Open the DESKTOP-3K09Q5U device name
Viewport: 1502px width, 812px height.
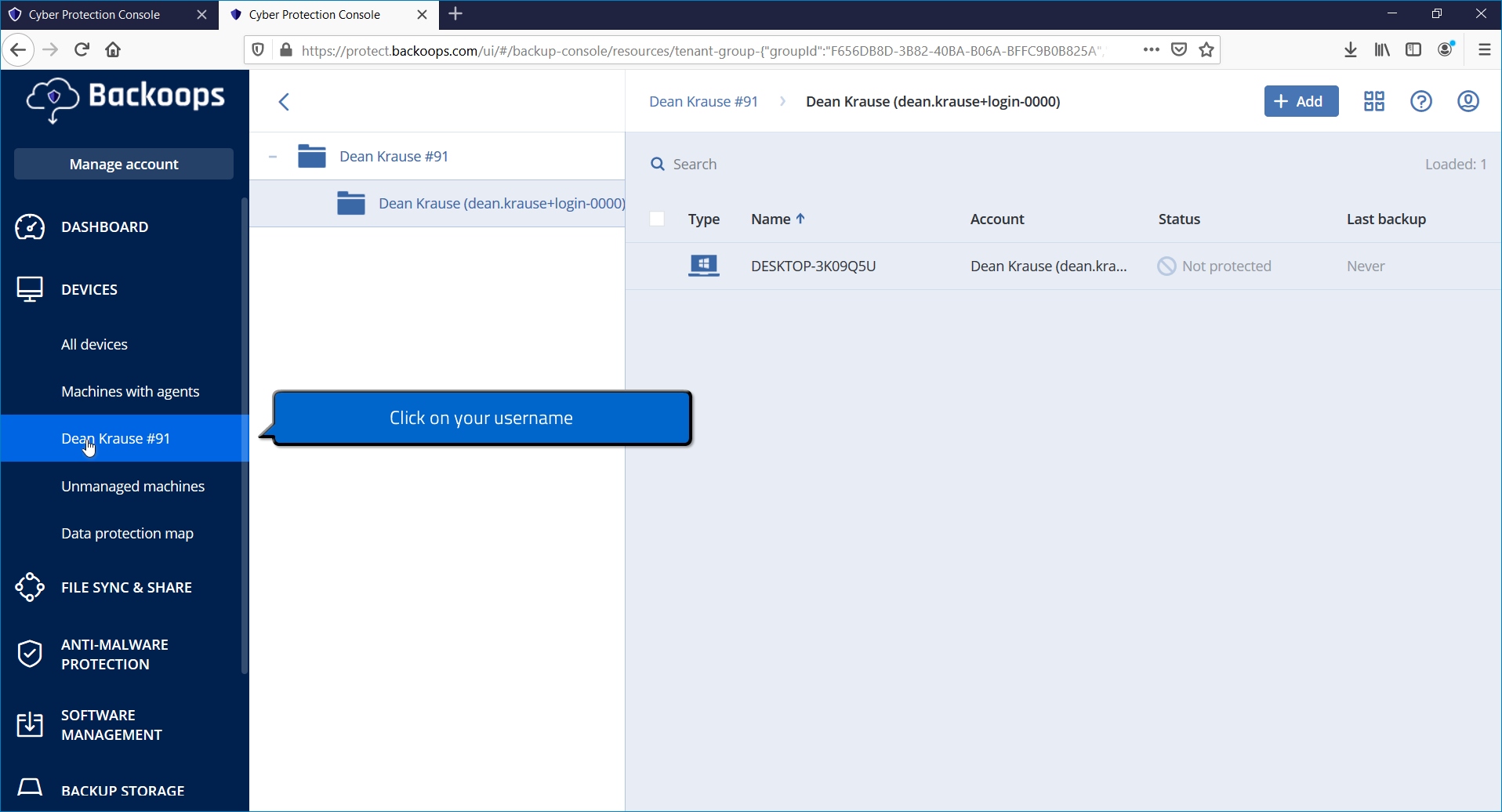click(814, 266)
